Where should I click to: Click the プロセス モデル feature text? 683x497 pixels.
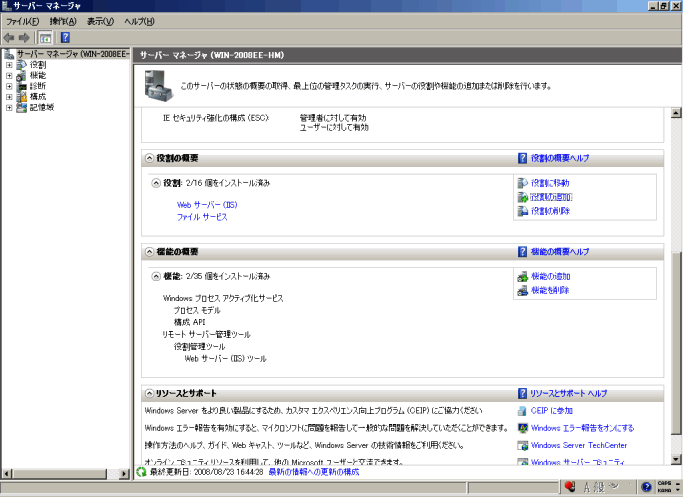pyautogui.click(x=197, y=311)
